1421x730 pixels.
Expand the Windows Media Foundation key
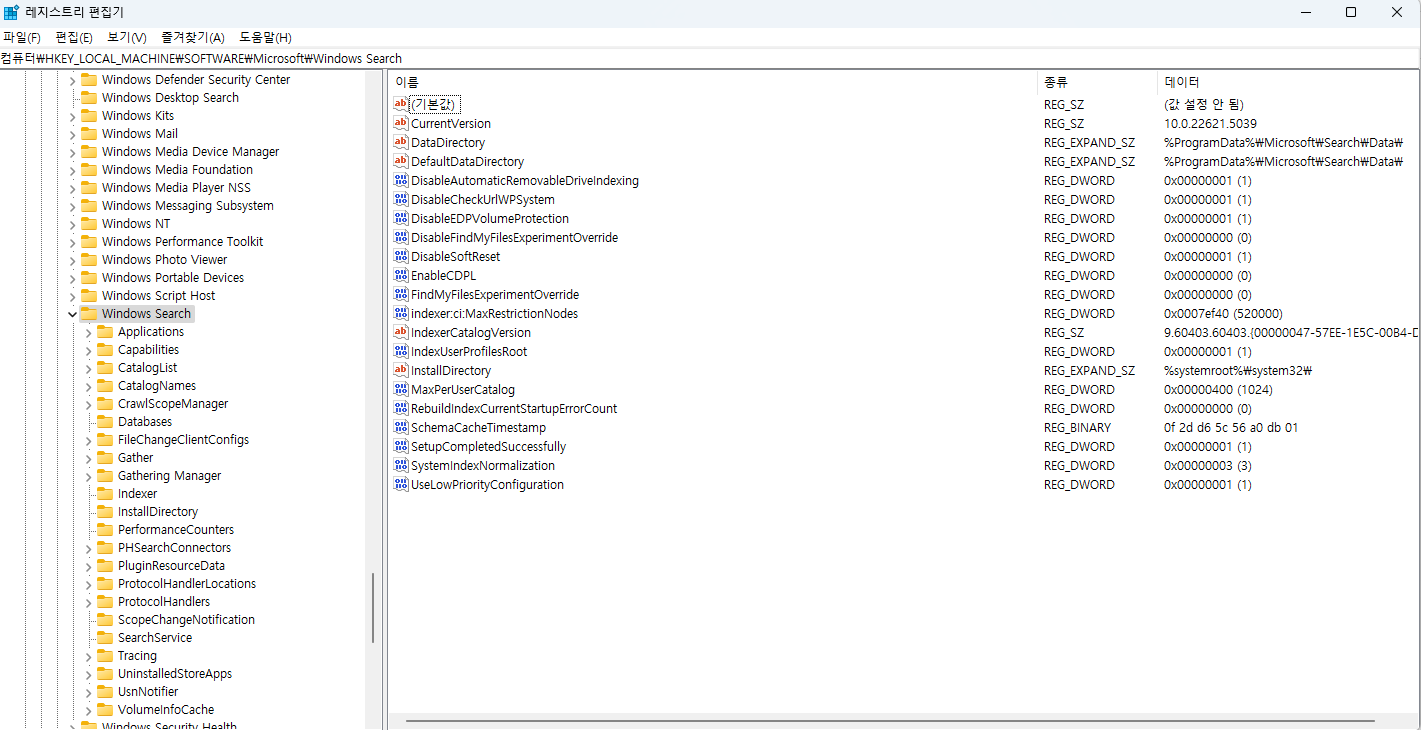(x=72, y=170)
